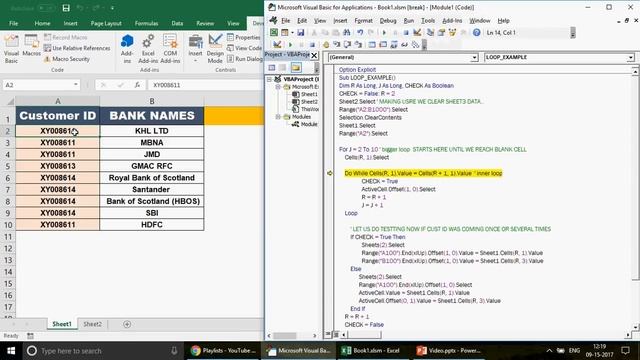Click the Excel save icon in title bar
Viewport: 640px width, 360px height.
[66, 8]
